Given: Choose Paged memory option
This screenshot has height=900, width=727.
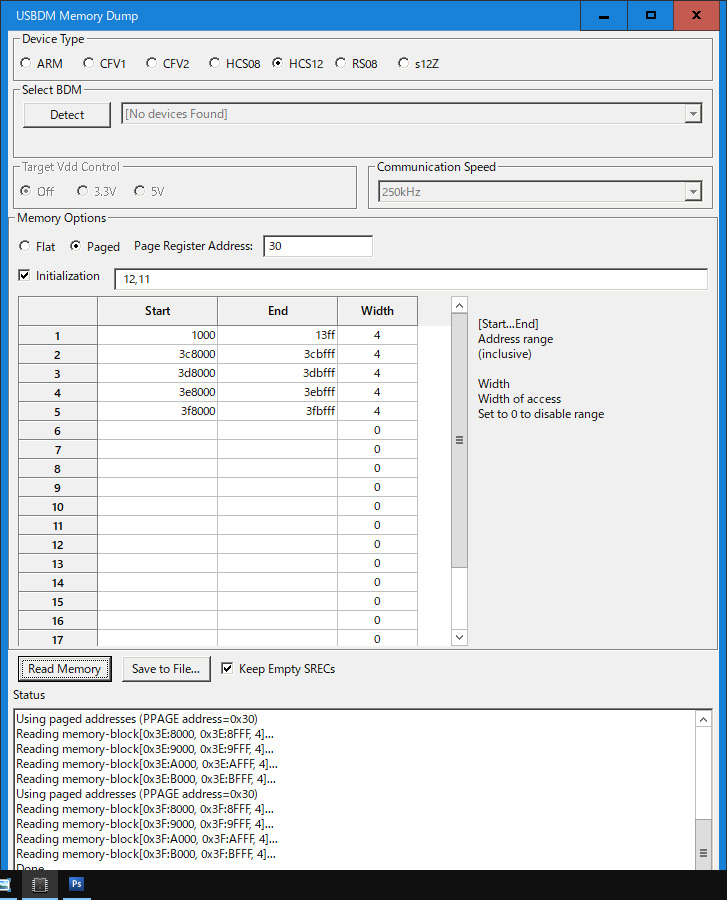Looking at the screenshot, I should coord(95,247).
